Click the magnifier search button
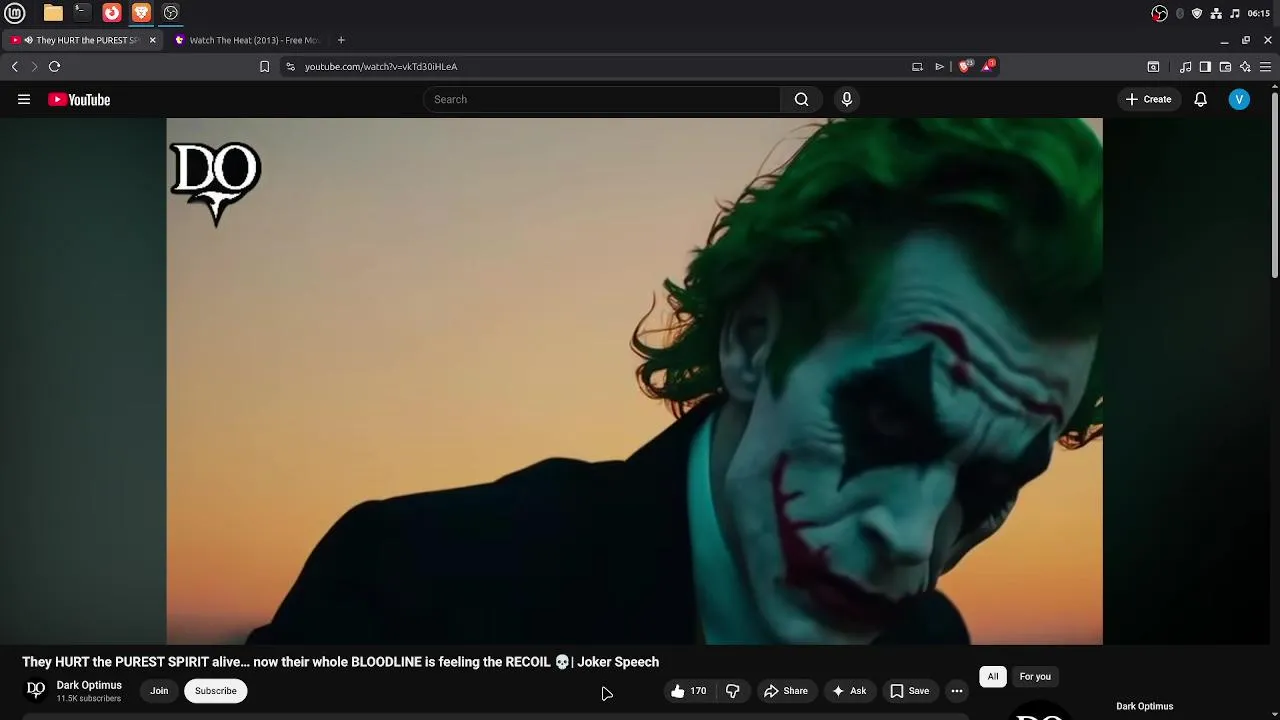1280x720 pixels. [801, 99]
